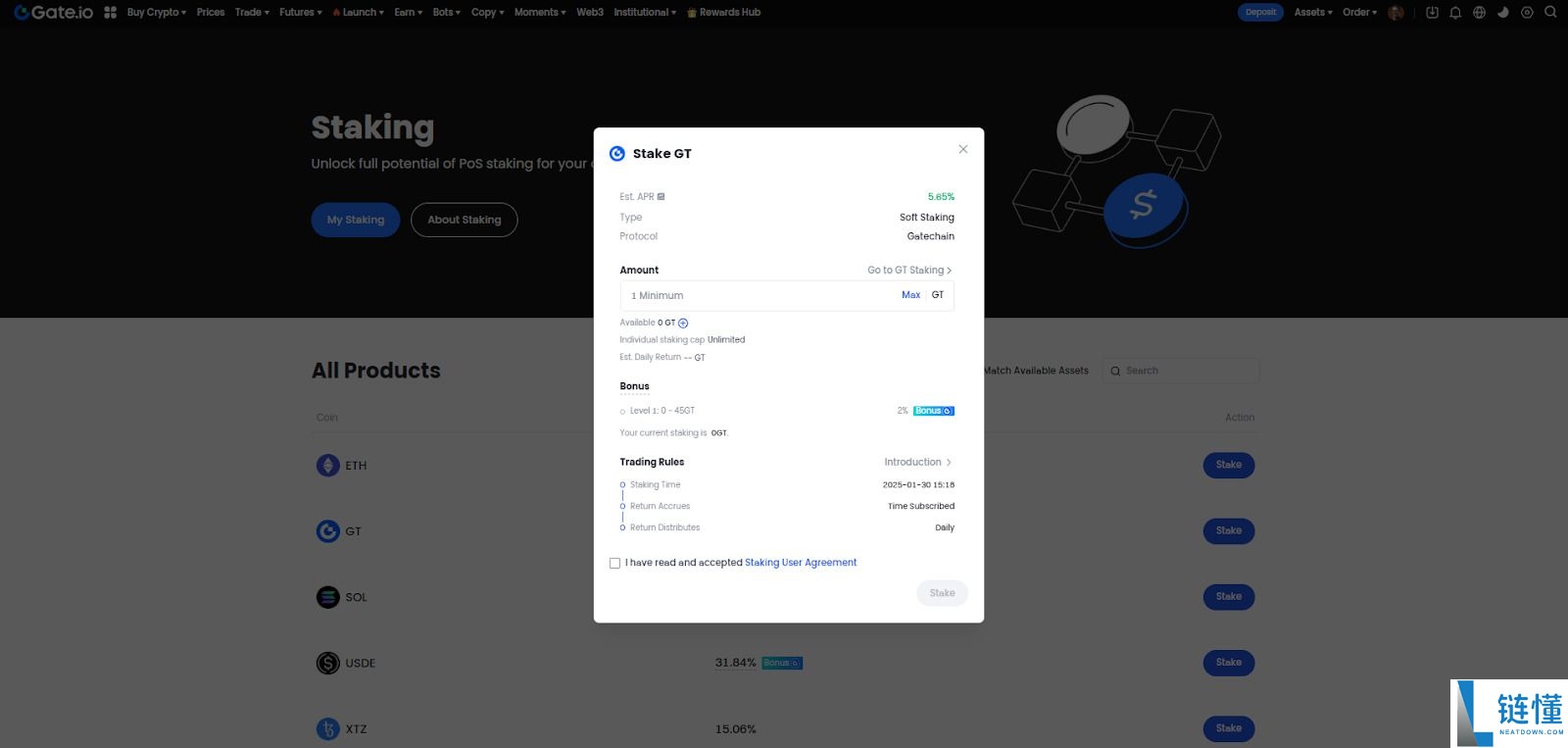Click the XTZ coin icon
1568x748 pixels.
(328, 729)
